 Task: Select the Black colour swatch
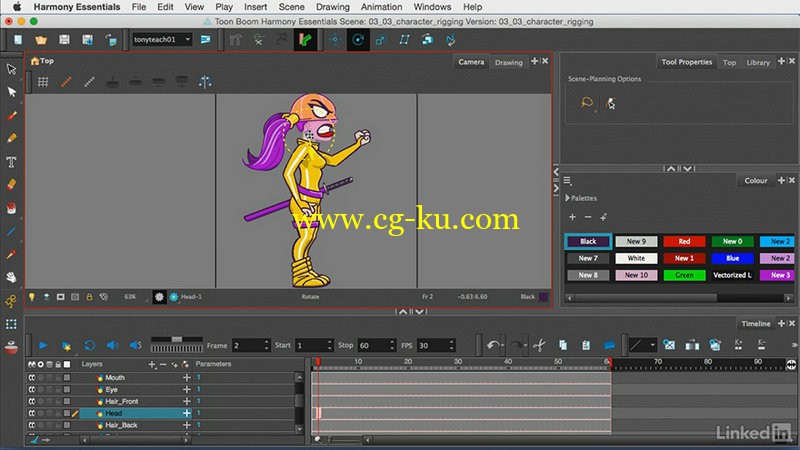(588, 241)
